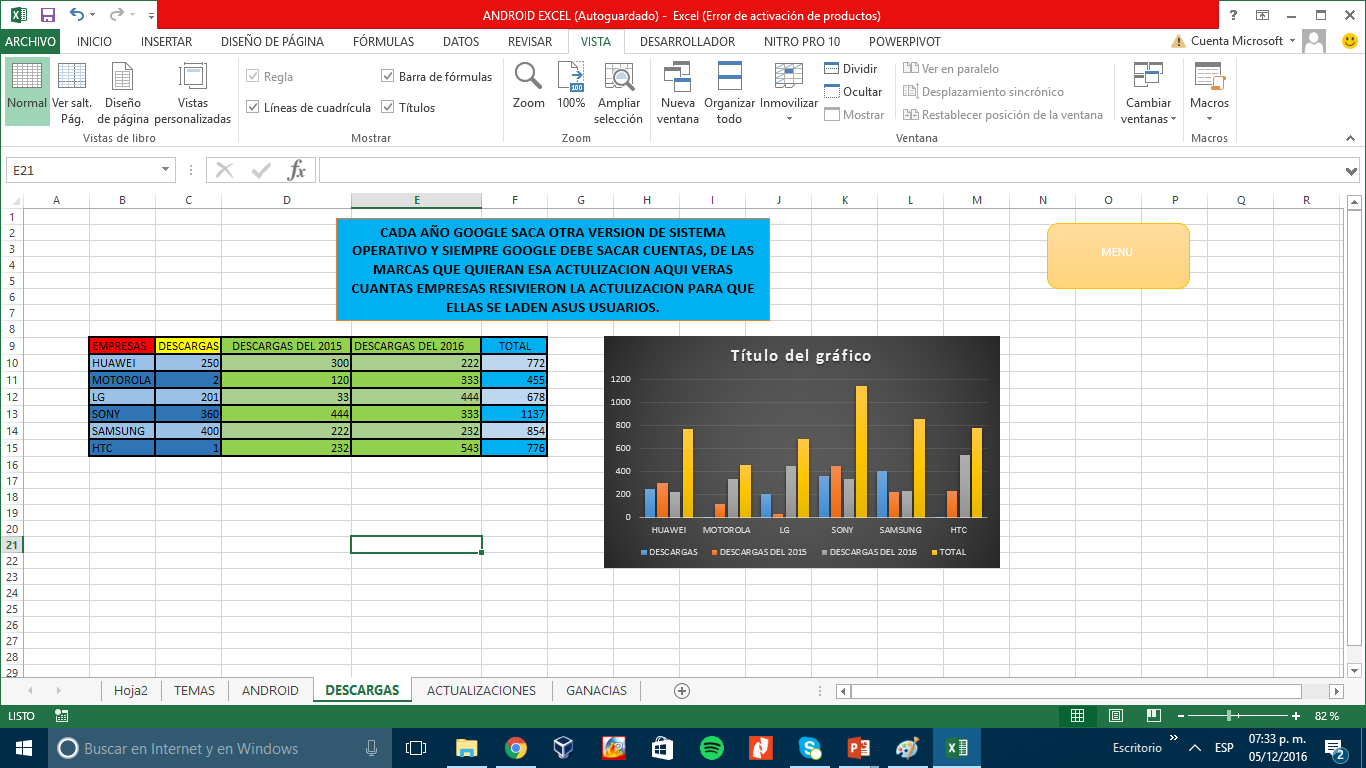Select the Diseño de página view icon
Screen dimensions: 1366x768
coord(122,78)
